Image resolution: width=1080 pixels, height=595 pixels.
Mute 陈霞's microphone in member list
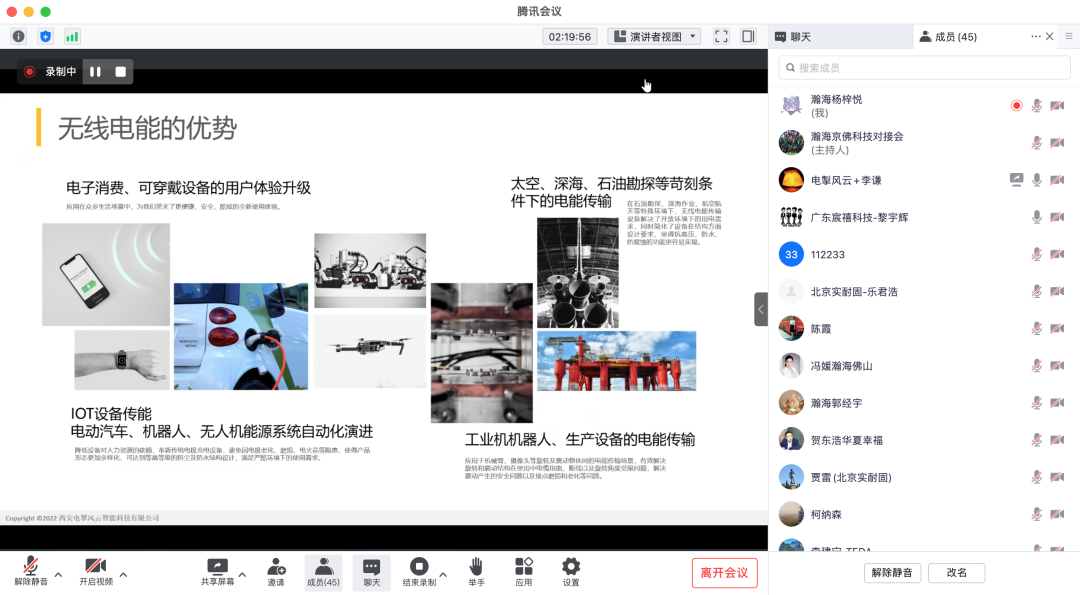pyautogui.click(x=1037, y=329)
